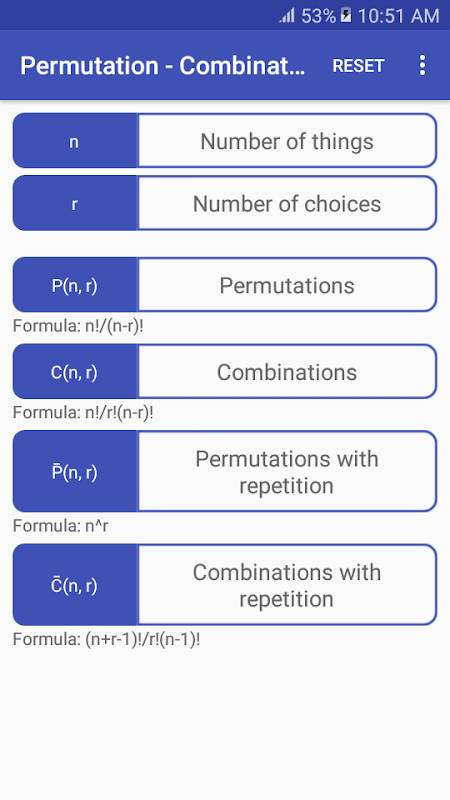Tap the battery icon in status bar
This screenshot has height=800, width=450.
[346, 15]
